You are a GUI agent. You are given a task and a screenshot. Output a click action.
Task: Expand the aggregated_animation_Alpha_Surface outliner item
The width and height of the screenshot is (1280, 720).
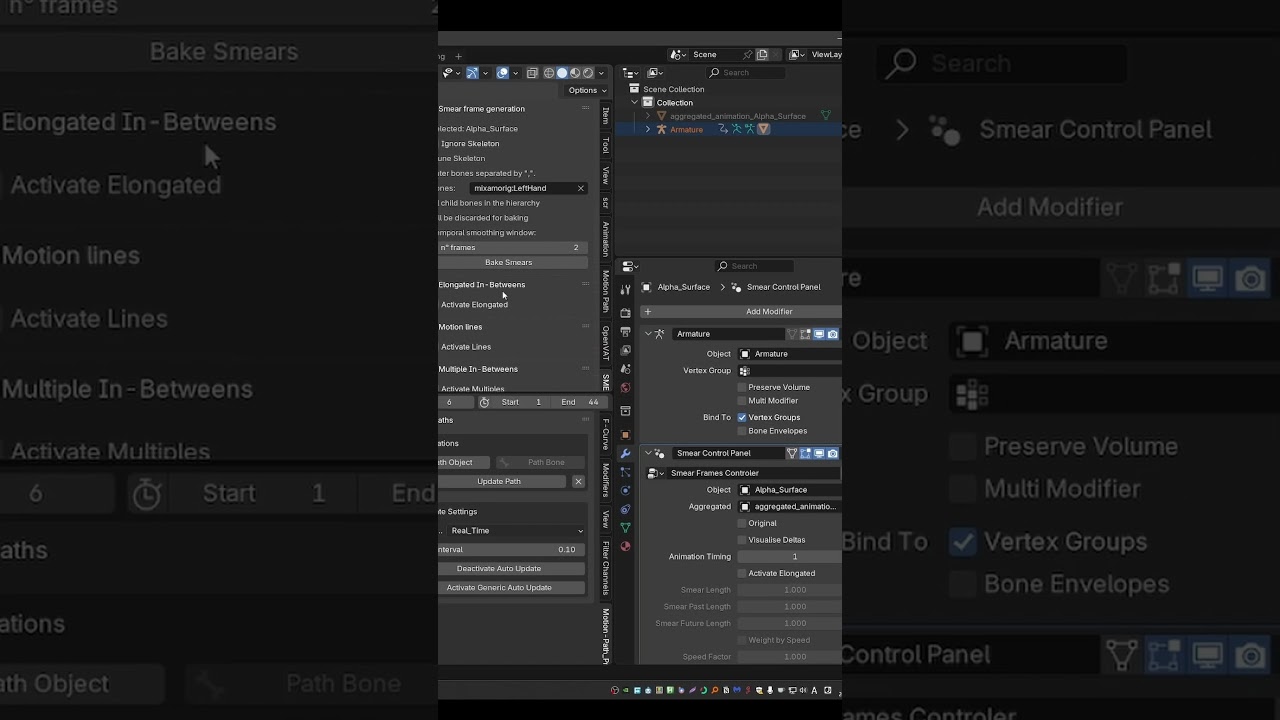648,116
